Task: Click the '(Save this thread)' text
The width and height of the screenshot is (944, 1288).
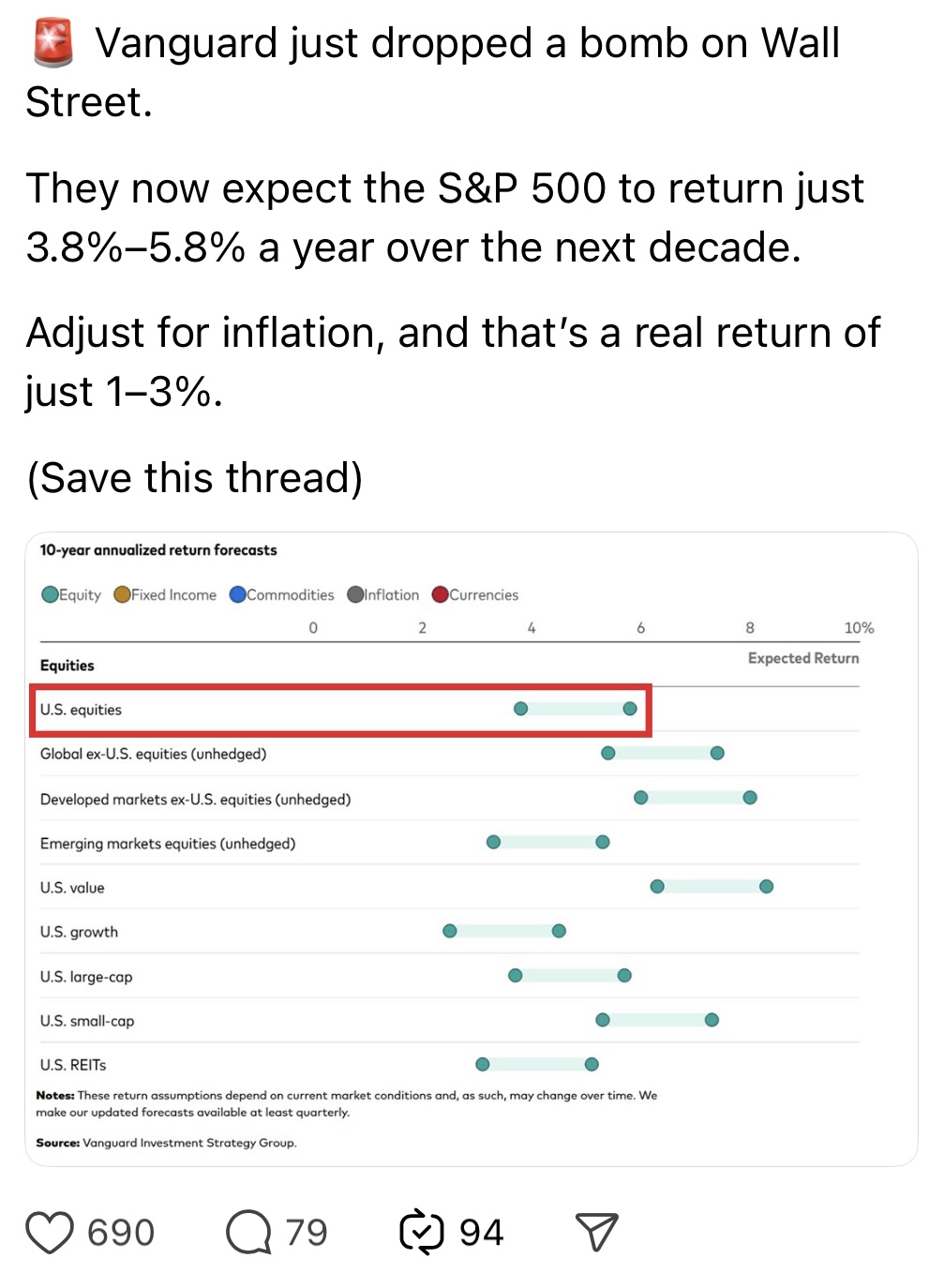Action: coord(195,478)
